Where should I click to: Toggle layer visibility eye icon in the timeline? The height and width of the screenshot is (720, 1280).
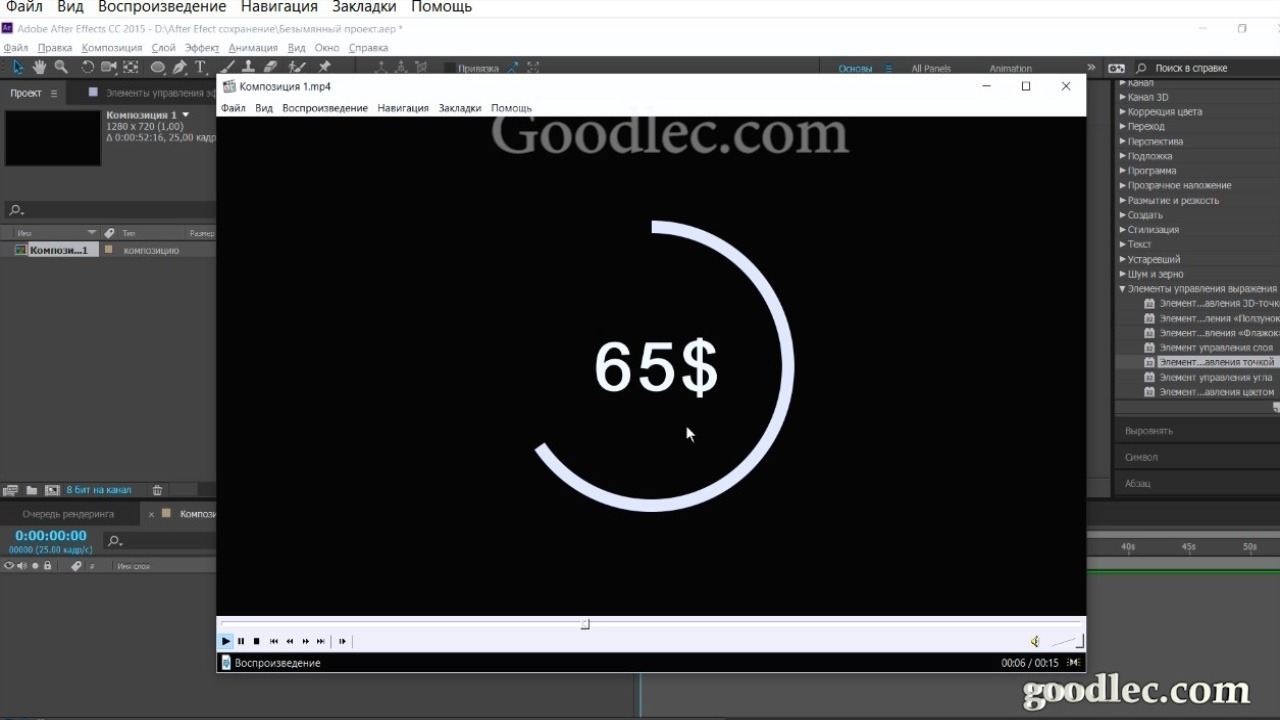[x=7, y=565]
